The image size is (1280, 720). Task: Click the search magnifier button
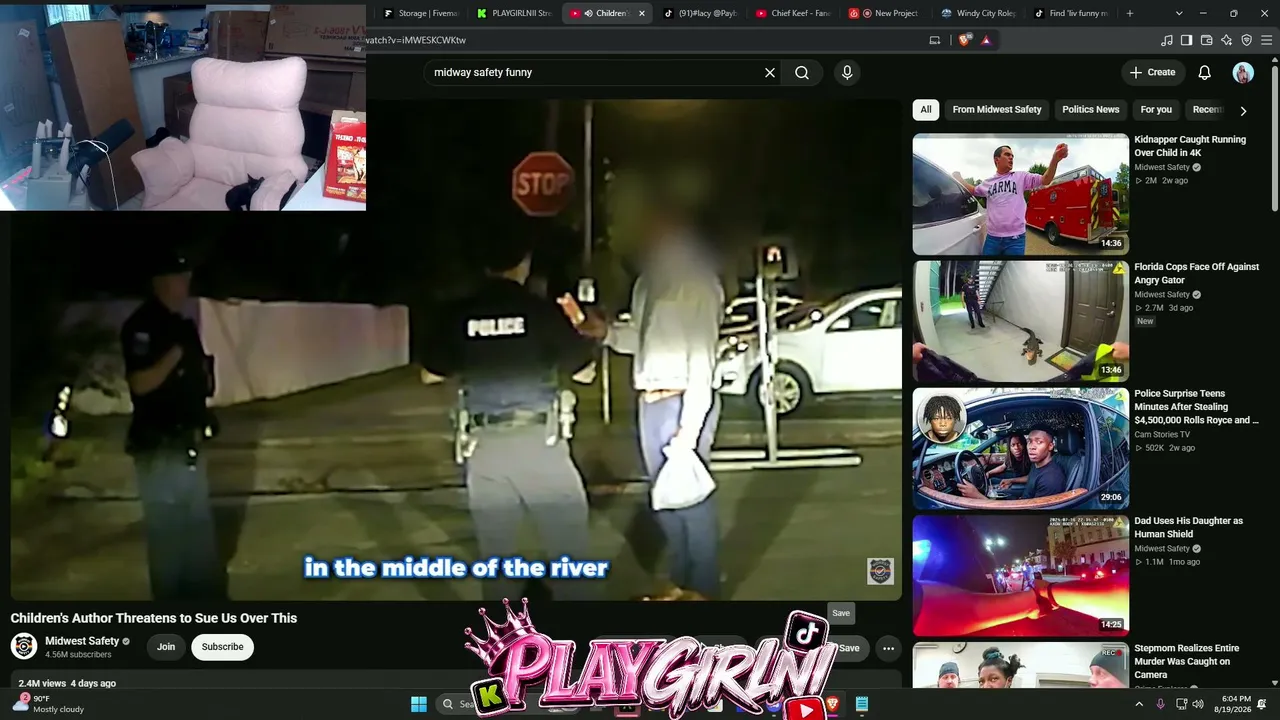802,73
